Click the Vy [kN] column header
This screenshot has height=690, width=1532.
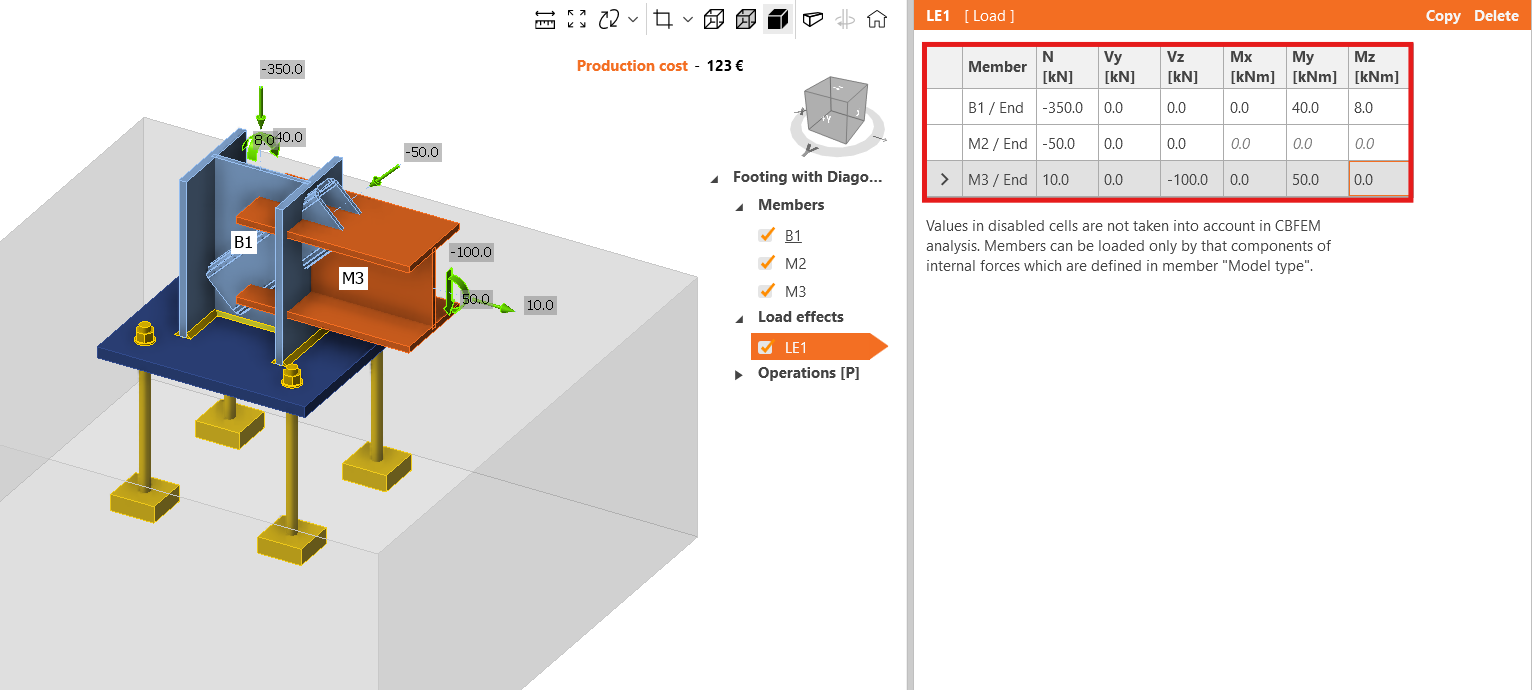pyautogui.click(x=1129, y=67)
